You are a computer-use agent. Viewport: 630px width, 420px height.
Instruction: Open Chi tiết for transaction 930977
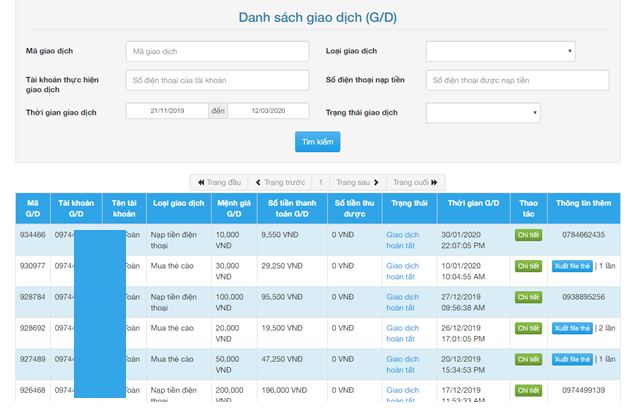coord(528,266)
